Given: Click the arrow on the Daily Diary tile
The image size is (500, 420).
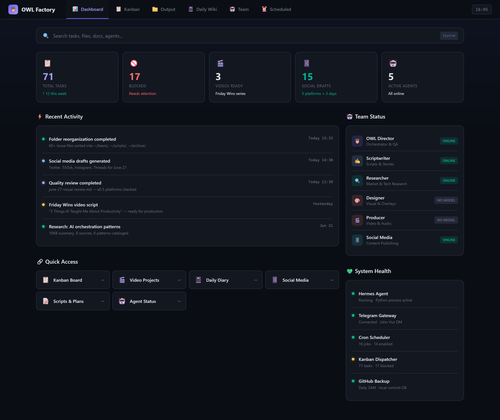Looking at the screenshot, I should (255, 280).
